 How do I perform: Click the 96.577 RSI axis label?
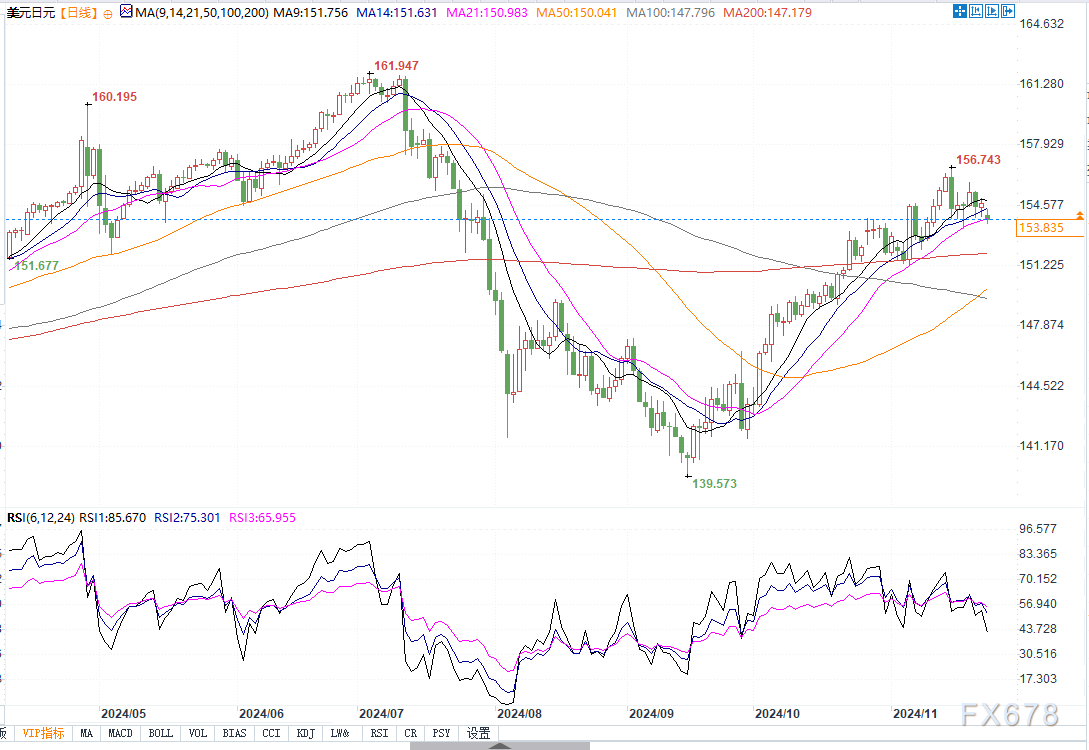1038,528
